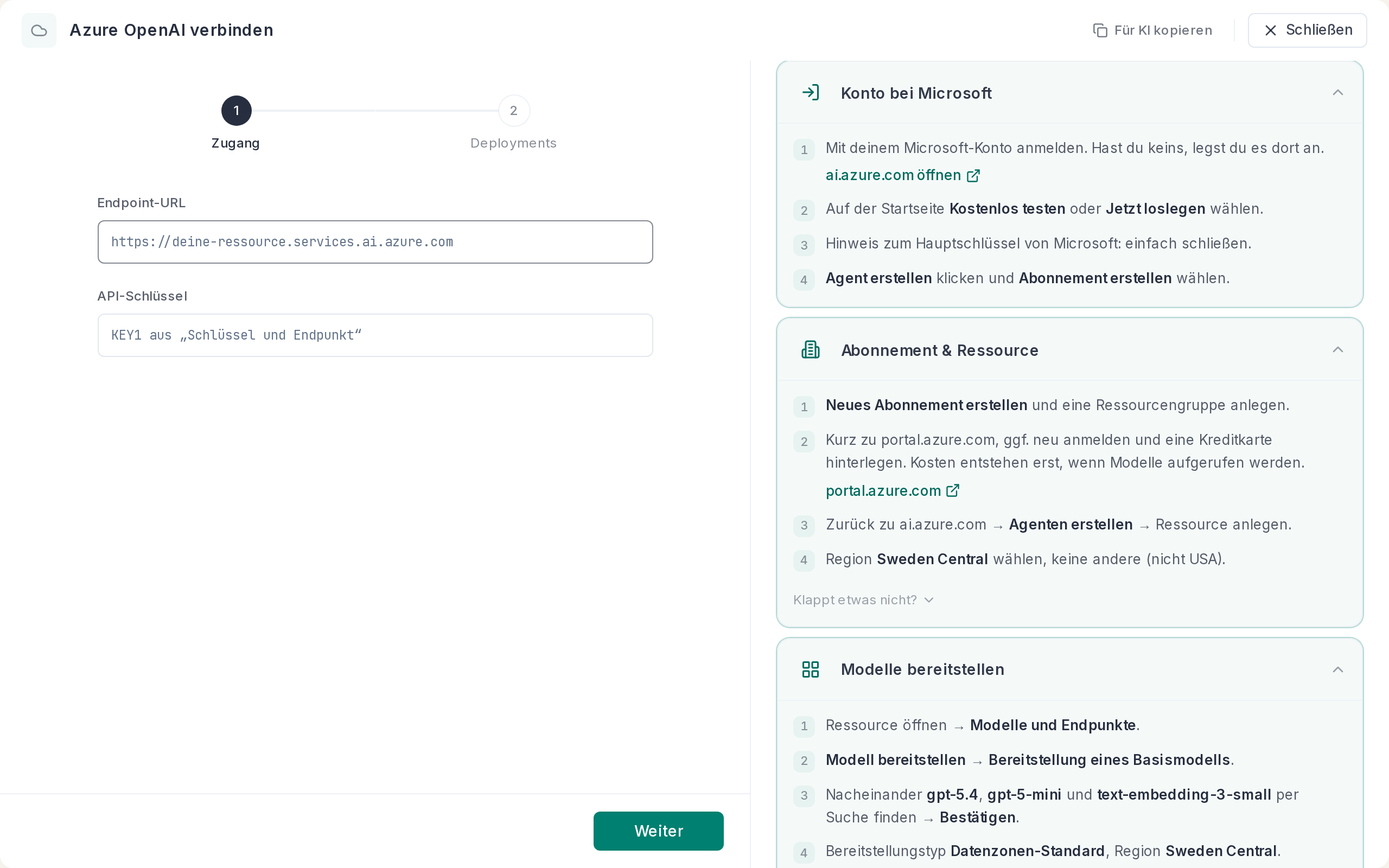This screenshot has width=1389, height=868.
Task: Click the cloud icon beside the dialog title
Action: coord(39,30)
